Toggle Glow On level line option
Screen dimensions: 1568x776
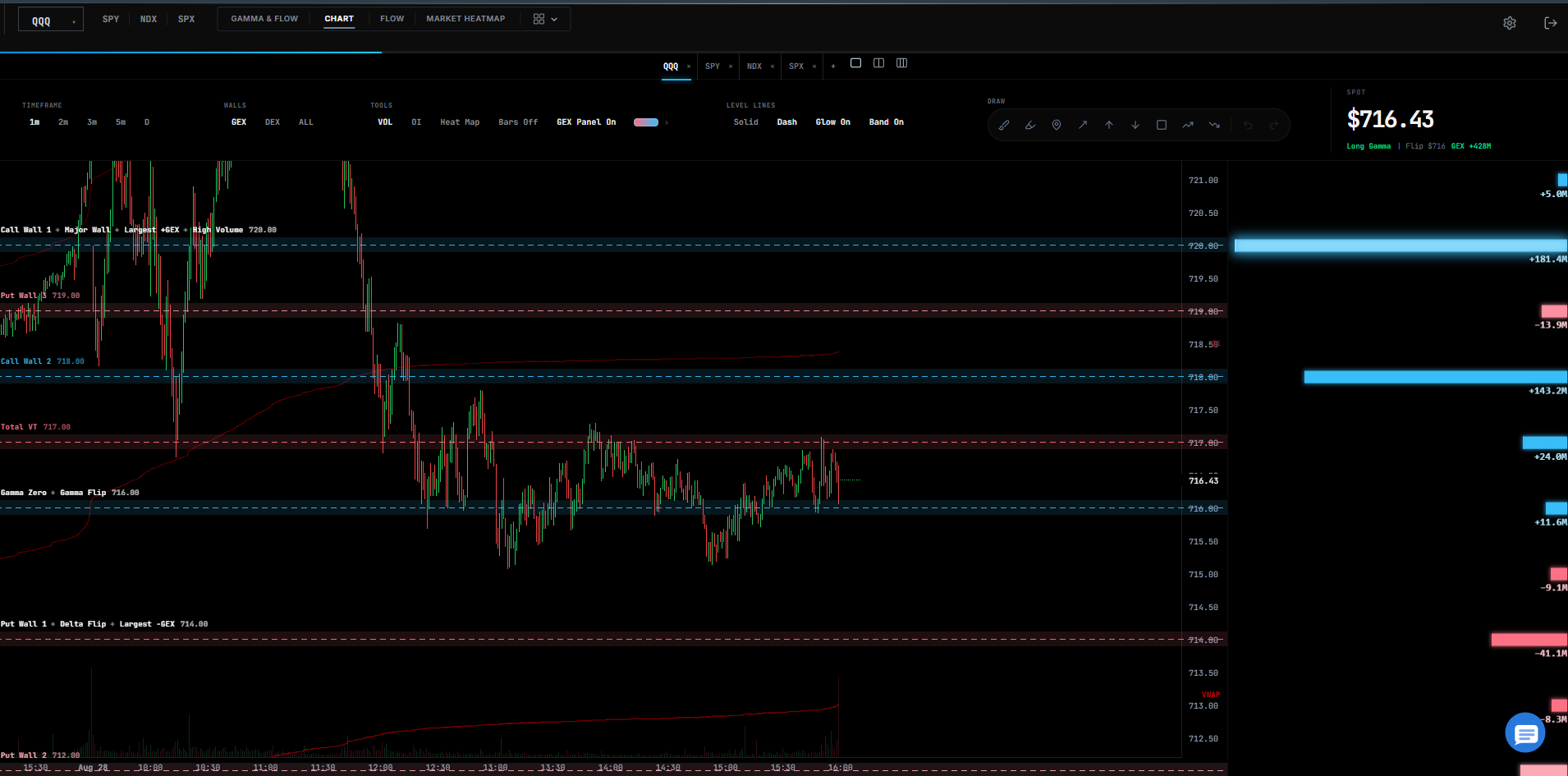[x=832, y=122]
